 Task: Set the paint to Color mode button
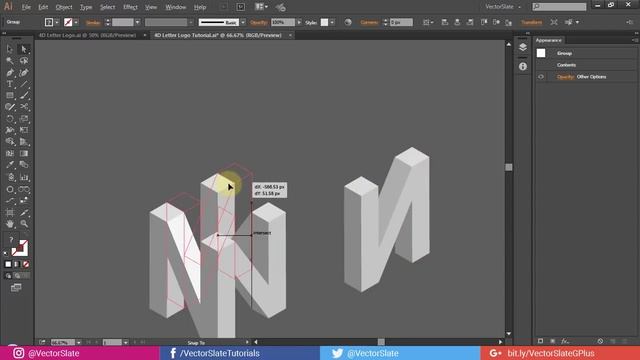[x=8, y=264]
